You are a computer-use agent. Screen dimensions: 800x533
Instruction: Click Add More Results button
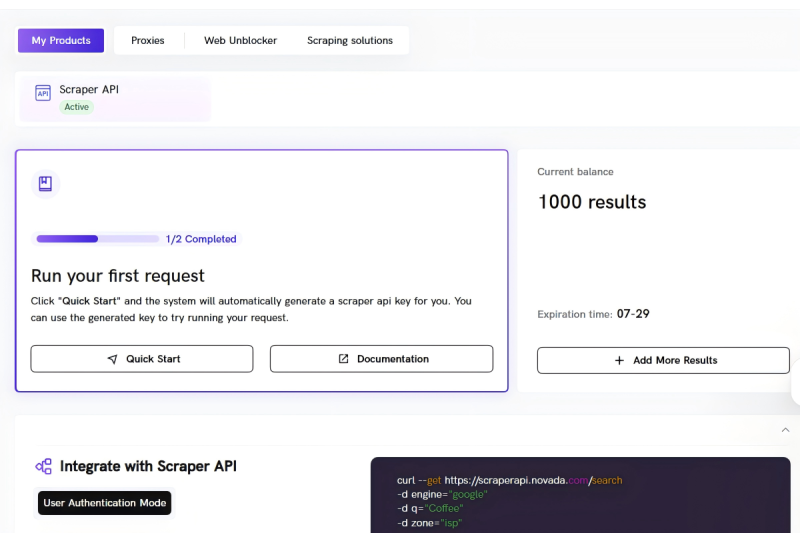tap(663, 360)
